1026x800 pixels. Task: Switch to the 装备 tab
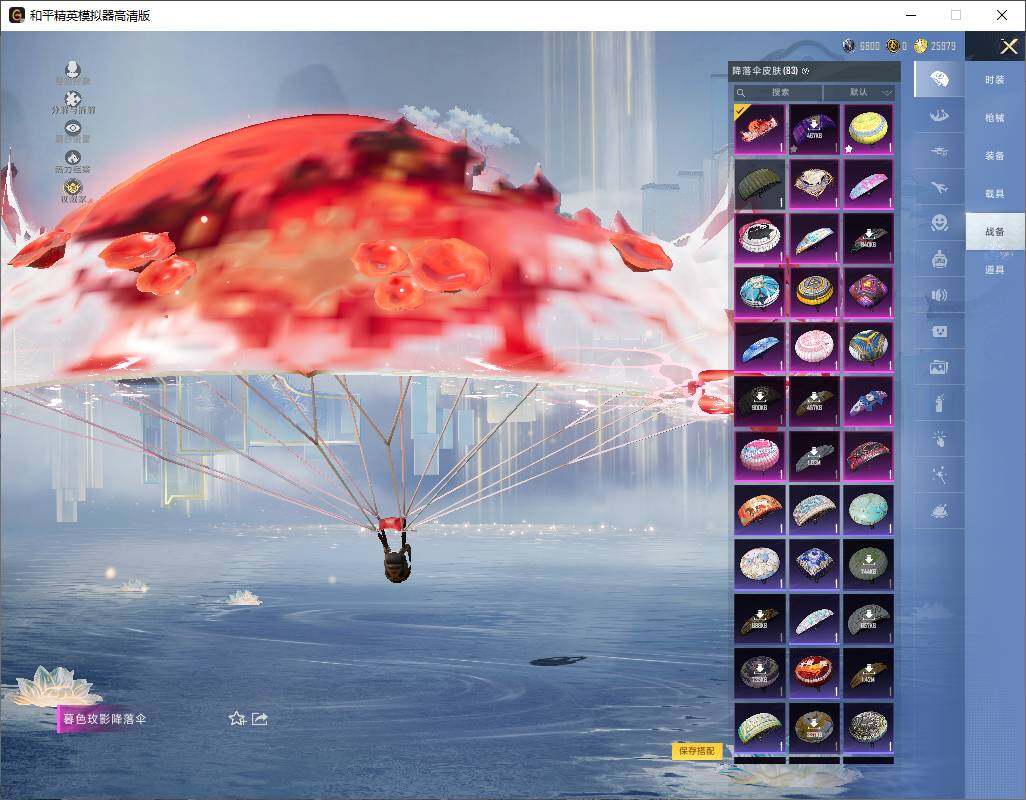coord(995,156)
